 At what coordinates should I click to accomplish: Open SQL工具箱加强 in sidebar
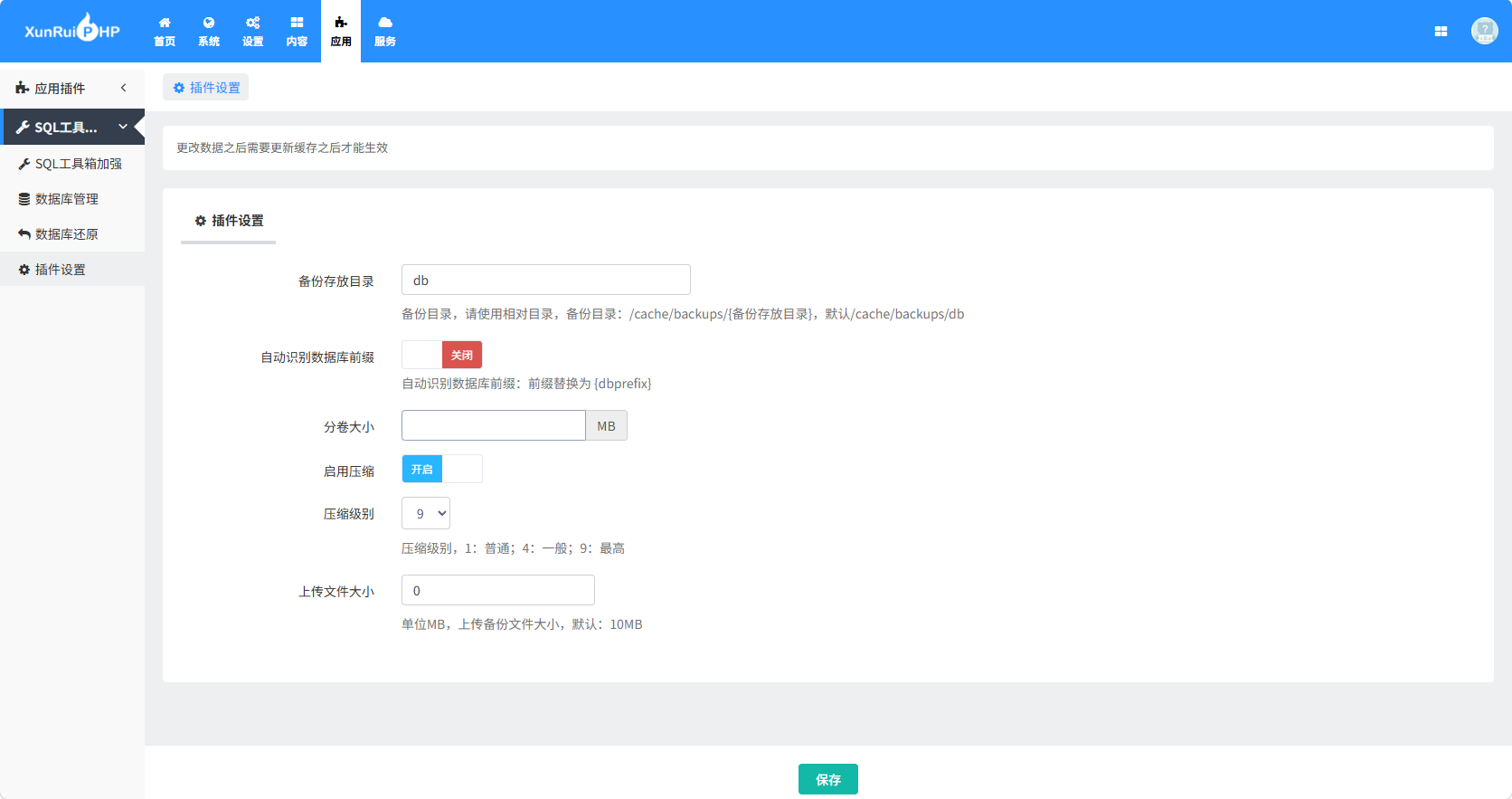(72, 164)
